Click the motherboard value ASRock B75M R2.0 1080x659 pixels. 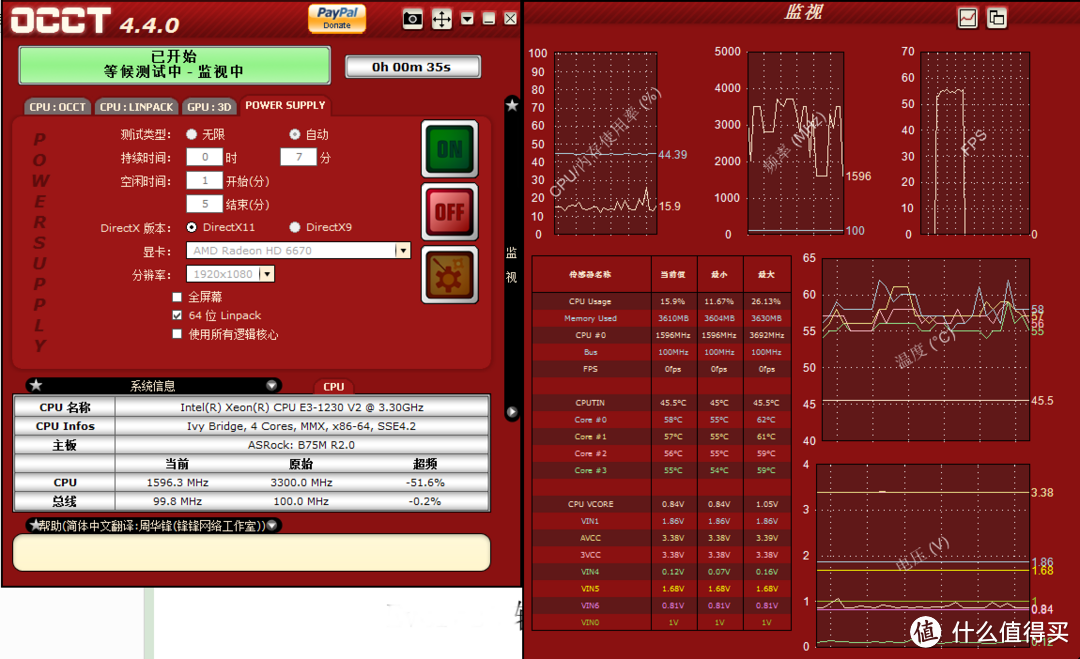(302, 445)
